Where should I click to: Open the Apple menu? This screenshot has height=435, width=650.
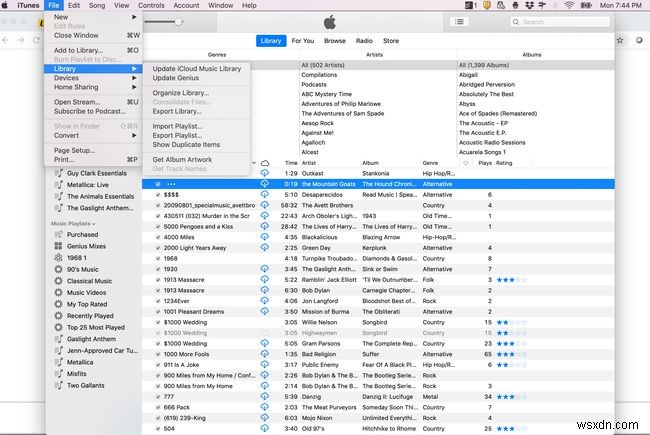tap(5, 5)
